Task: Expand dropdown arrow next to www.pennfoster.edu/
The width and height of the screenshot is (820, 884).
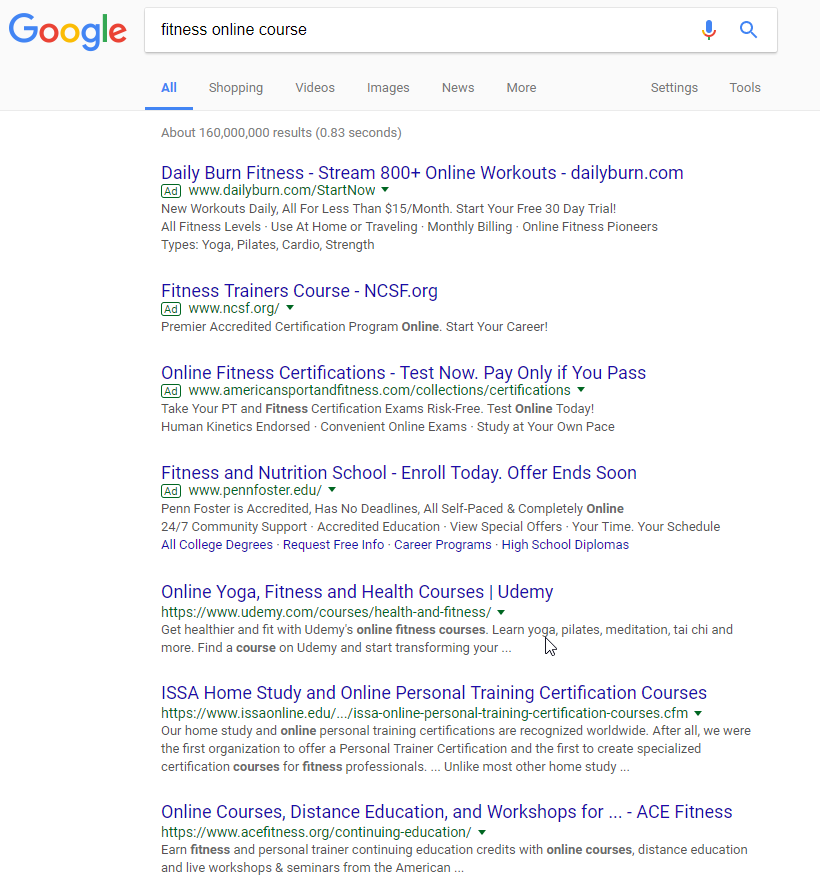Action: pos(332,489)
